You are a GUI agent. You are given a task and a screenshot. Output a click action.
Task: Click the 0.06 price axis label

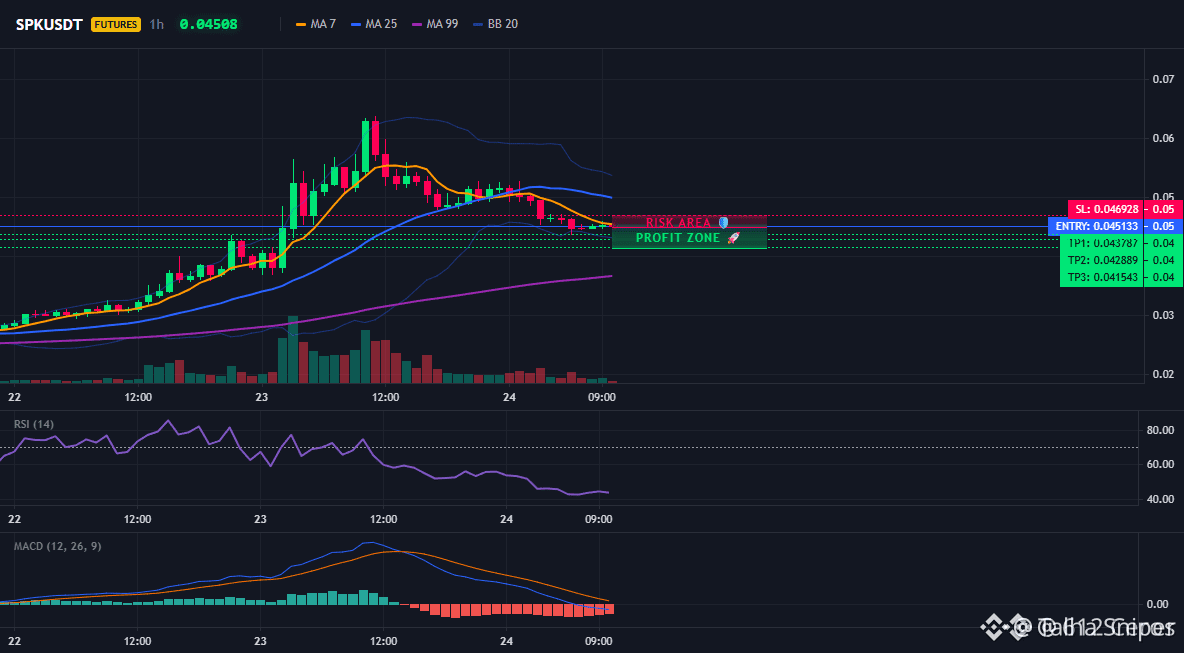point(1163,138)
